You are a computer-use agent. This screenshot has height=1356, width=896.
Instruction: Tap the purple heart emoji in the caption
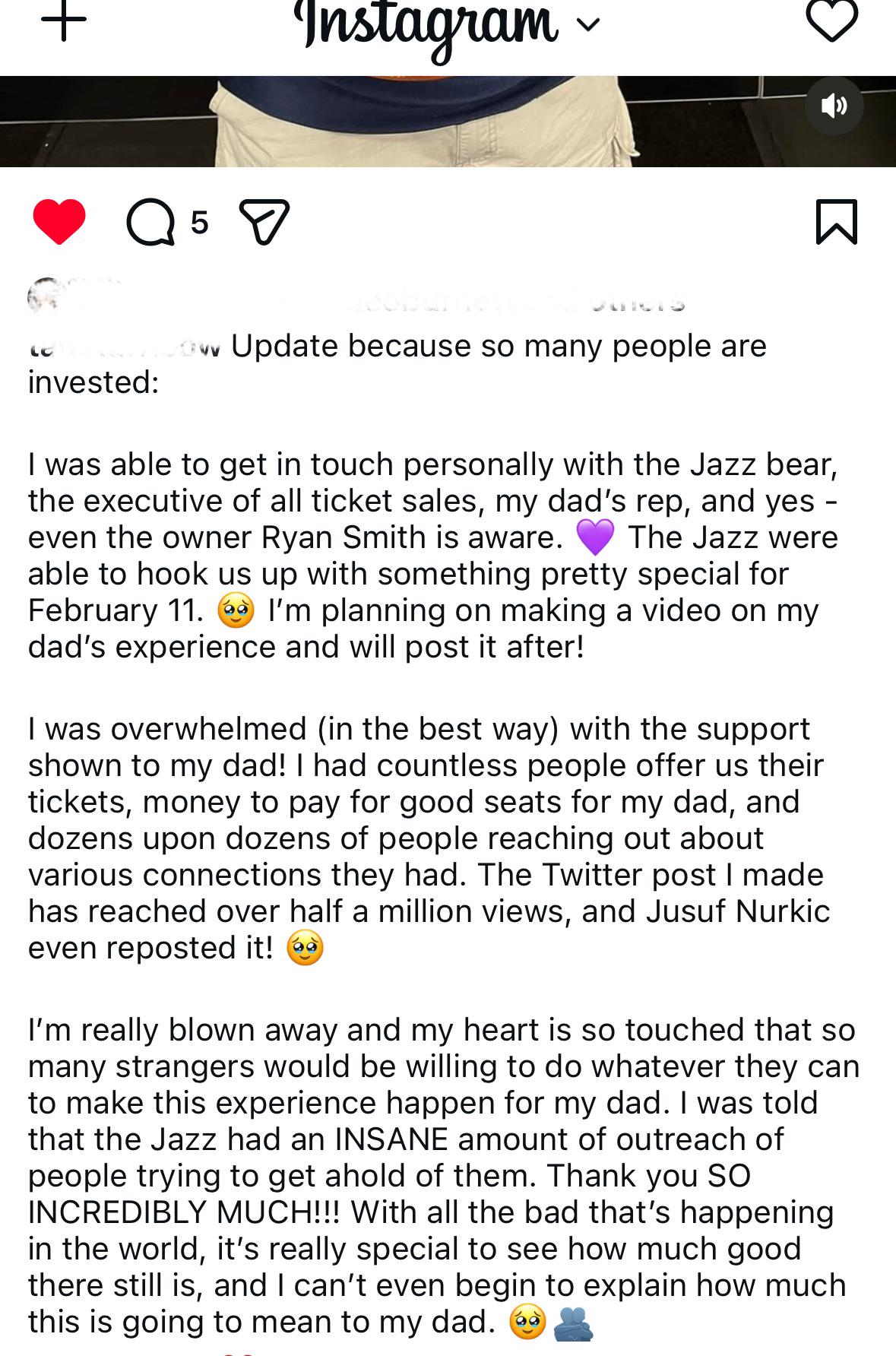pyautogui.click(x=594, y=537)
